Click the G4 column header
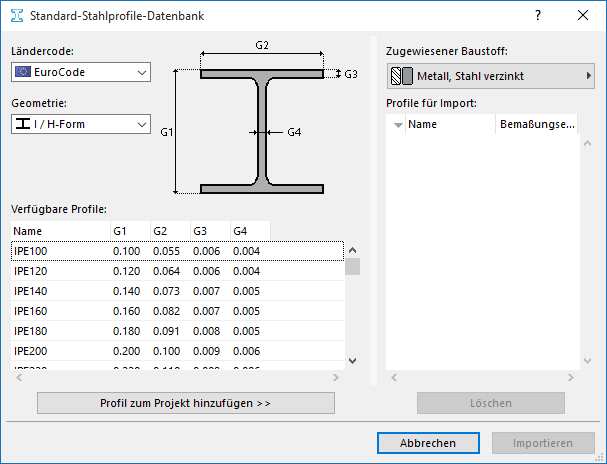This screenshot has height=464, width=607. point(250,231)
